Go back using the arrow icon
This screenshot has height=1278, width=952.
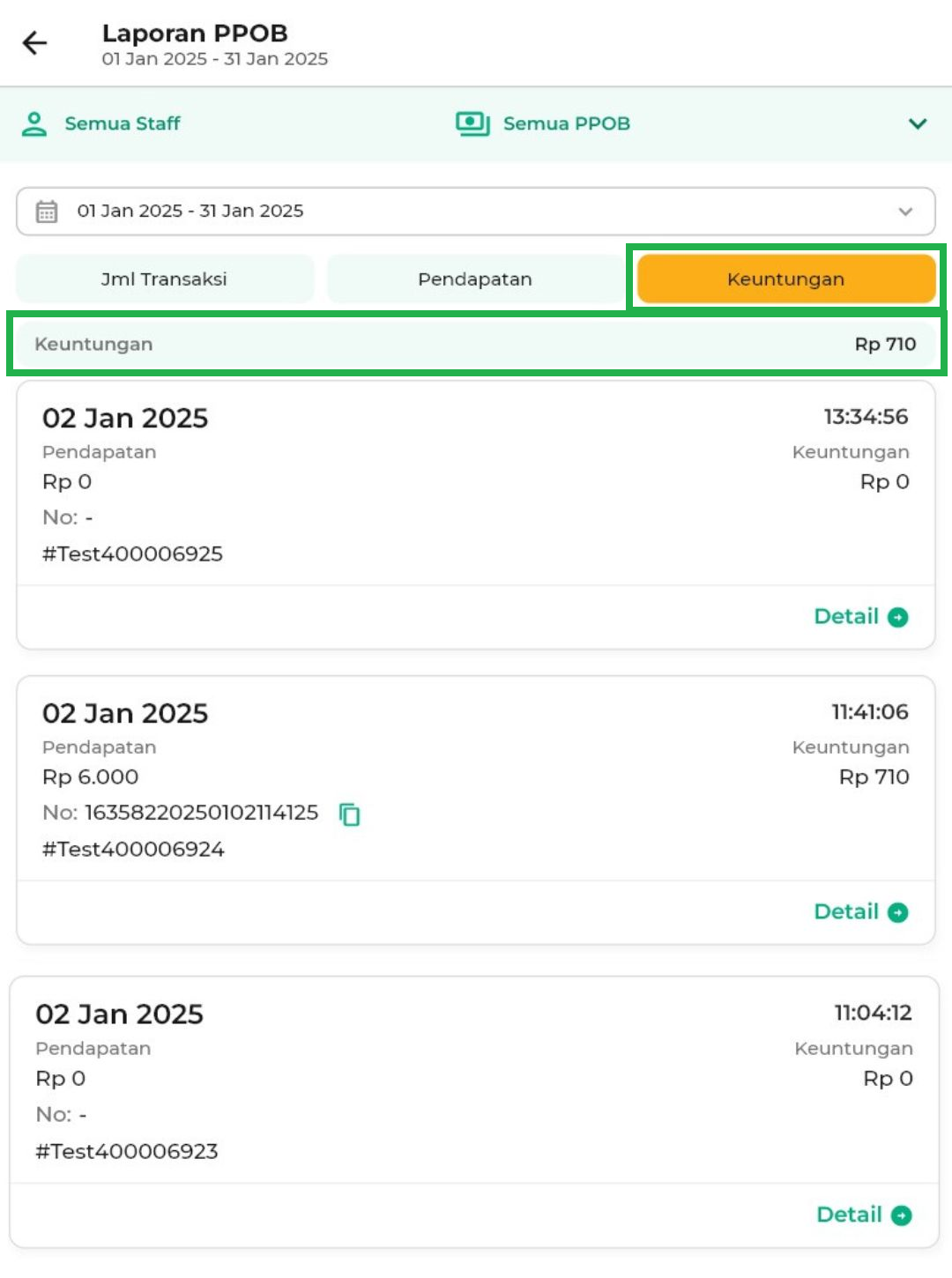click(x=35, y=43)
